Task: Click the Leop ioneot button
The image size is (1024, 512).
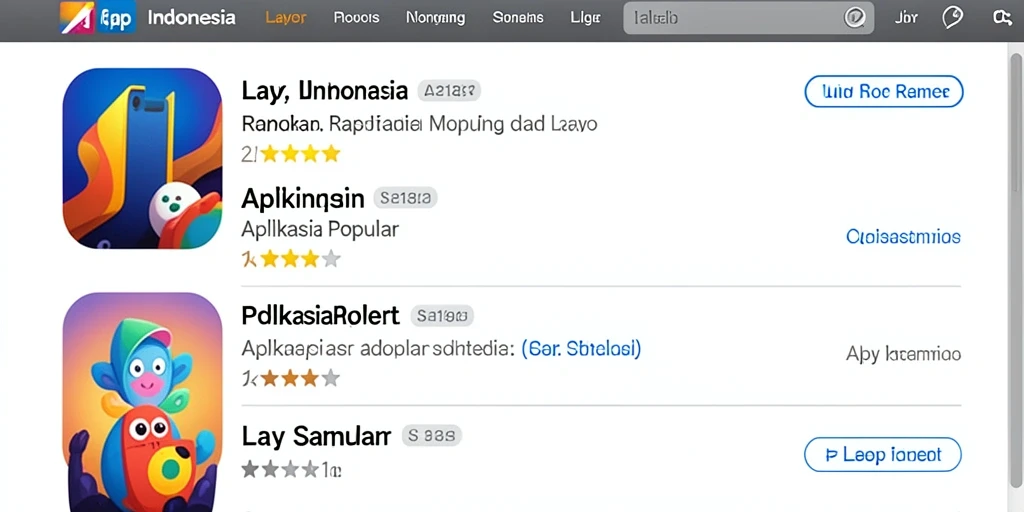Action: [883, 455]
